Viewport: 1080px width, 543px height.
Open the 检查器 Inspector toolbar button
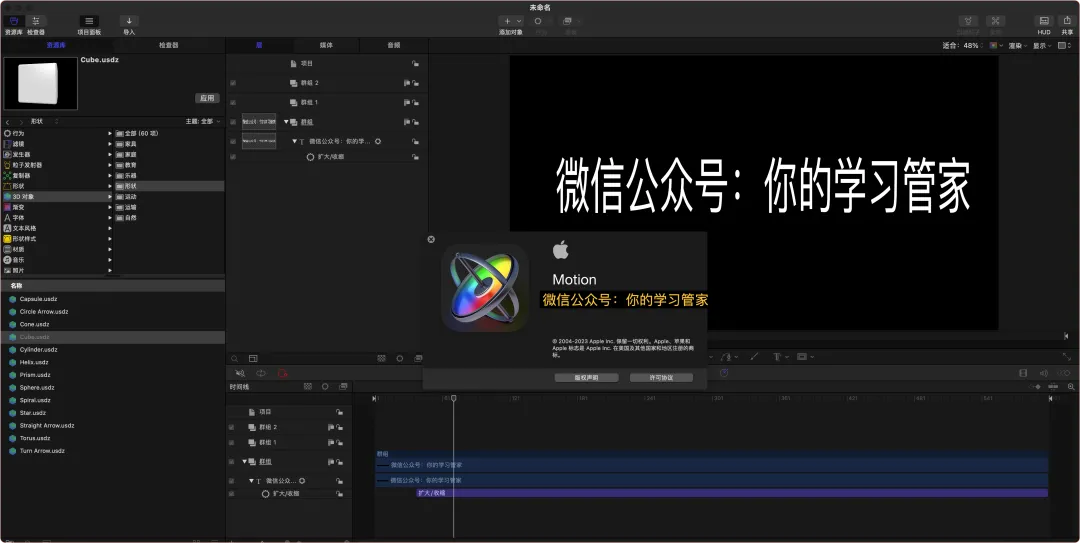36,21
